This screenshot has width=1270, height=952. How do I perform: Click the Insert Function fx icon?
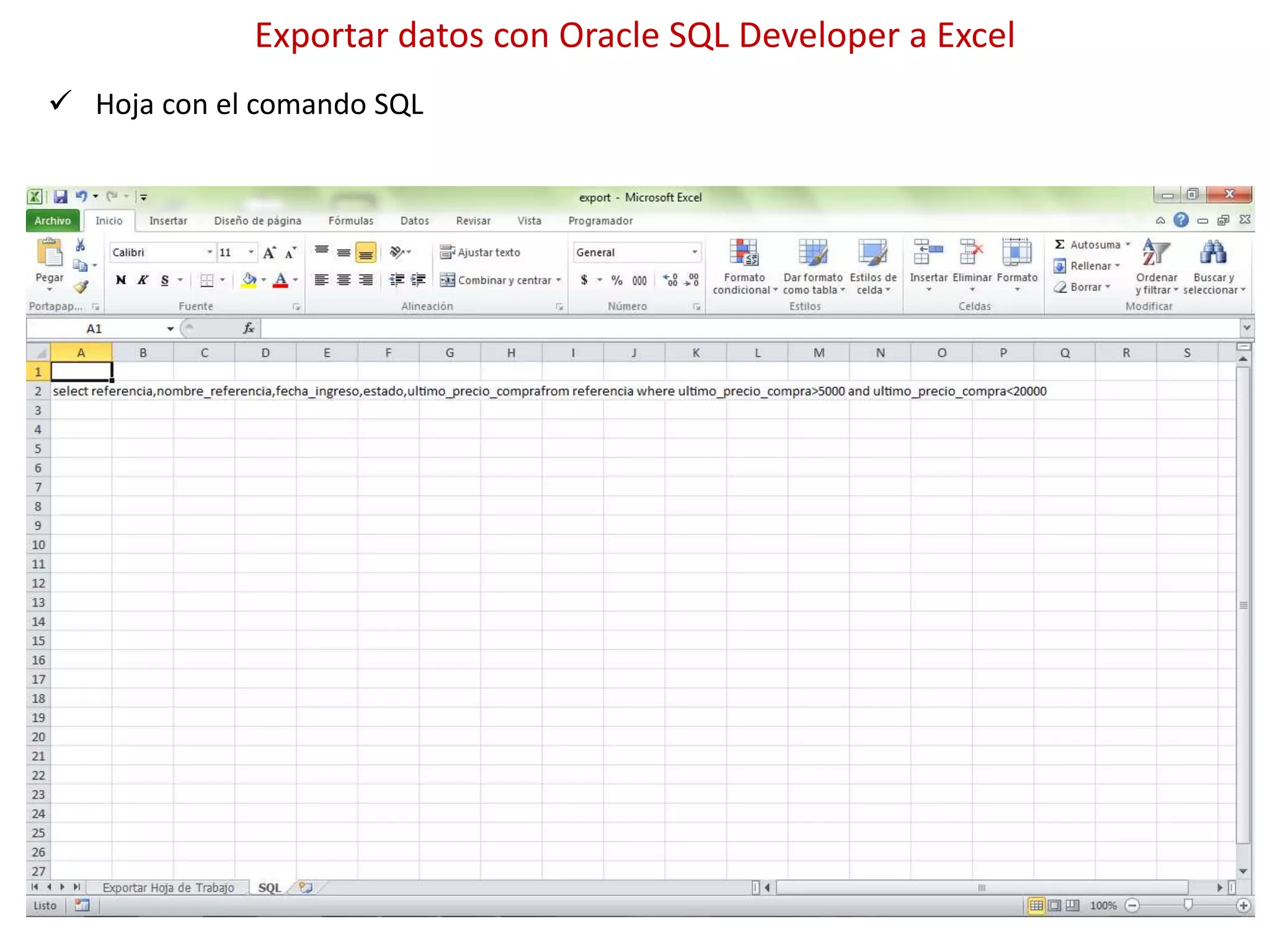pyautogui.click(x=249, y=328)
